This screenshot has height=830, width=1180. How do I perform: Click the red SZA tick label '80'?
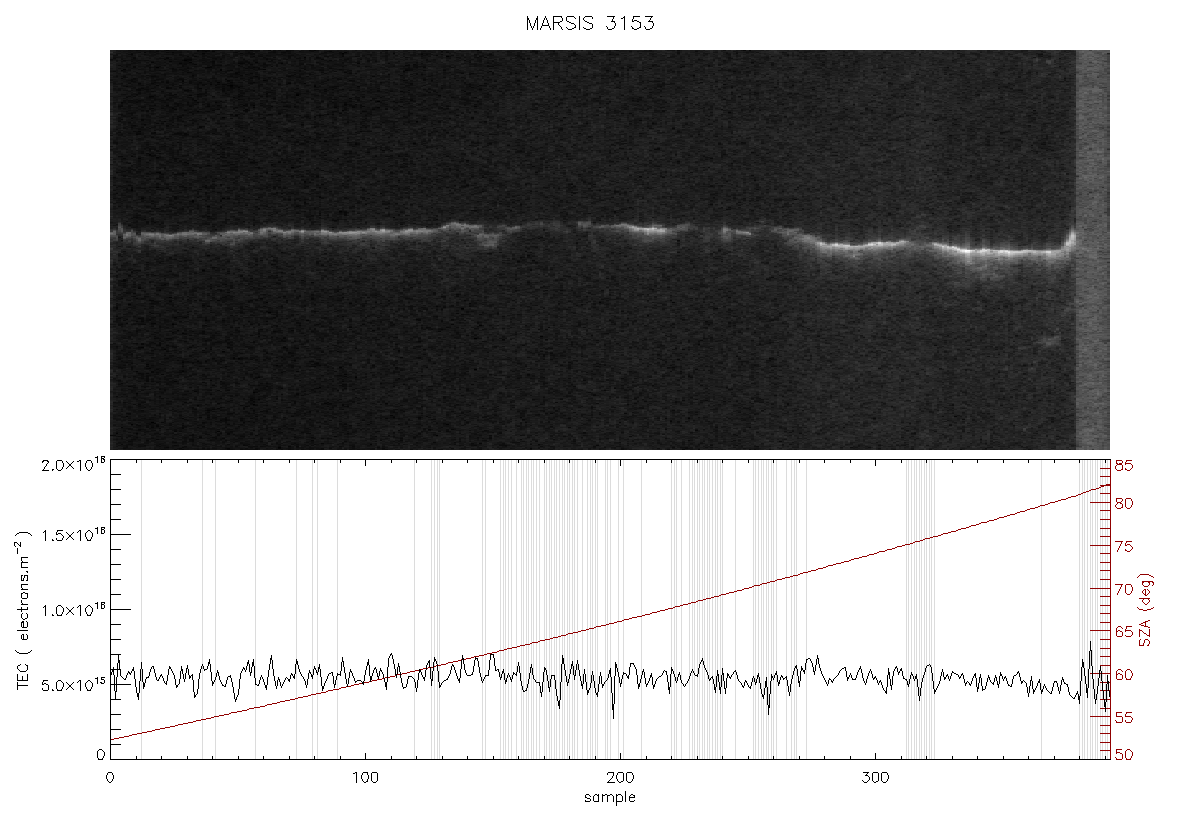coord(1124,503)
